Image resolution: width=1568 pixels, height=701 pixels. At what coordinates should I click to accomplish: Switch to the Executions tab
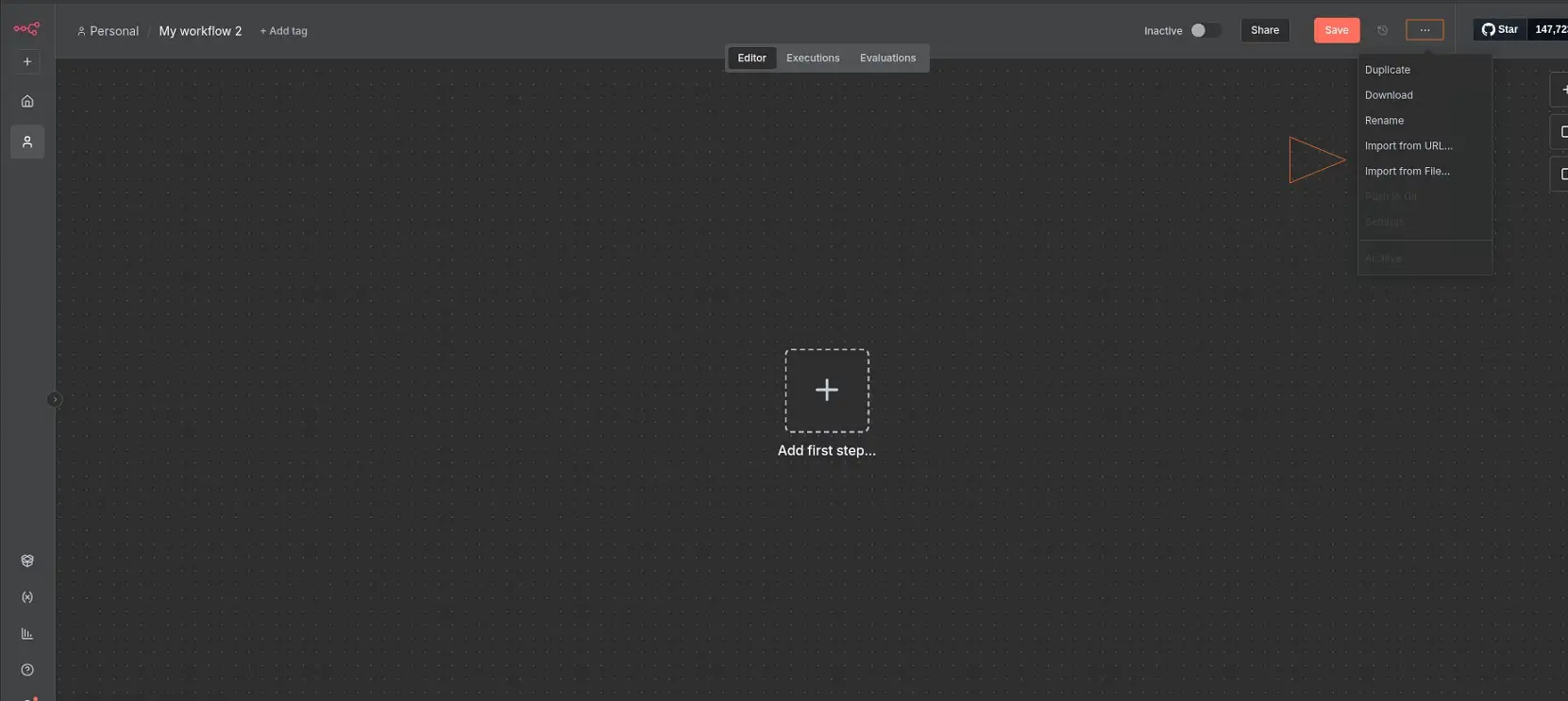pyautogui.click(x=813, y=58)
